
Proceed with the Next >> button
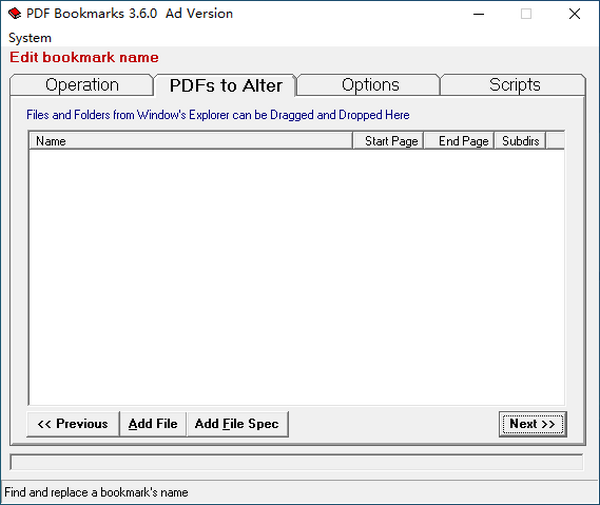[532, 424]
